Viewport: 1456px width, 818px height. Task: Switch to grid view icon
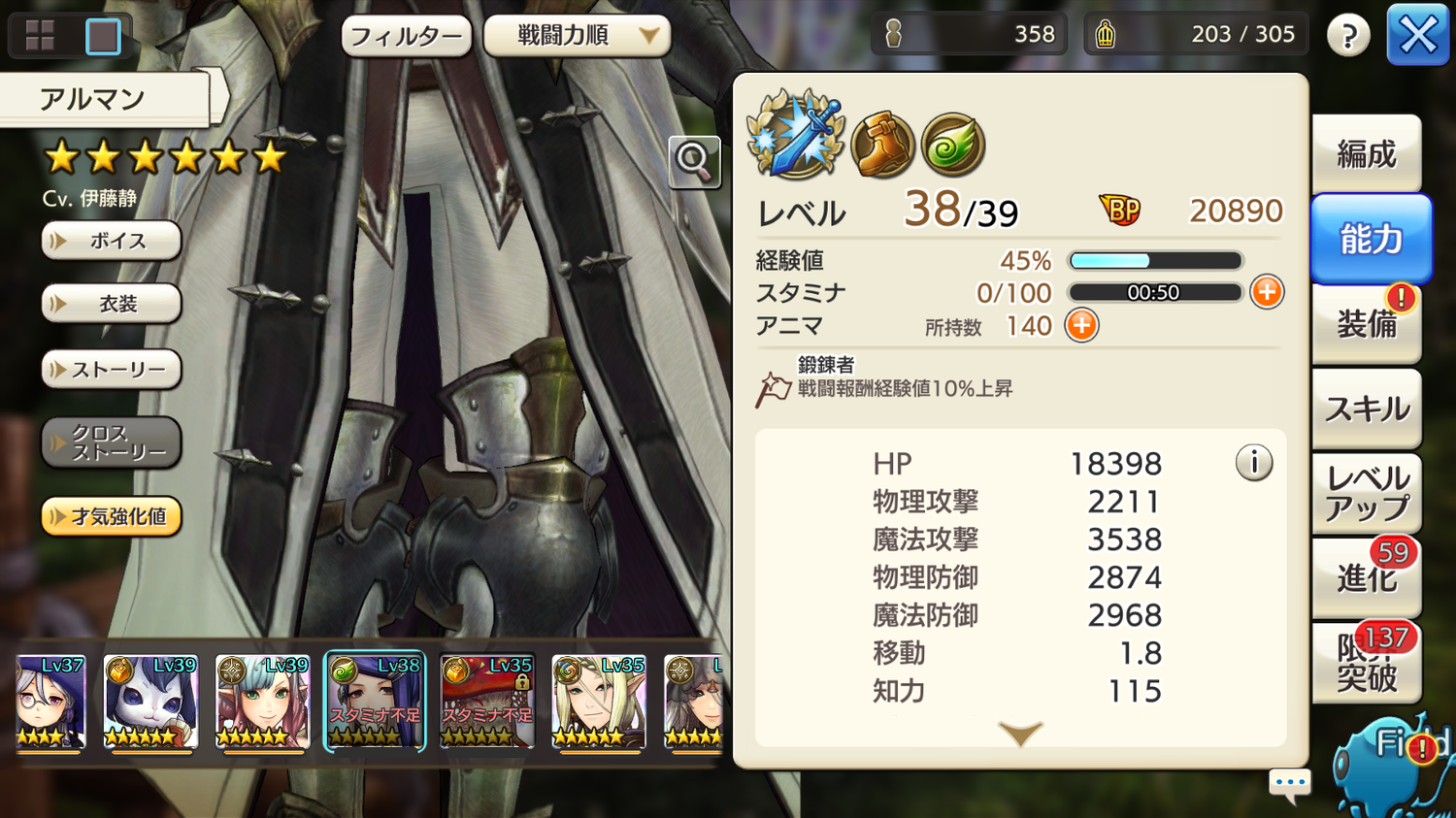pos(40,36)
